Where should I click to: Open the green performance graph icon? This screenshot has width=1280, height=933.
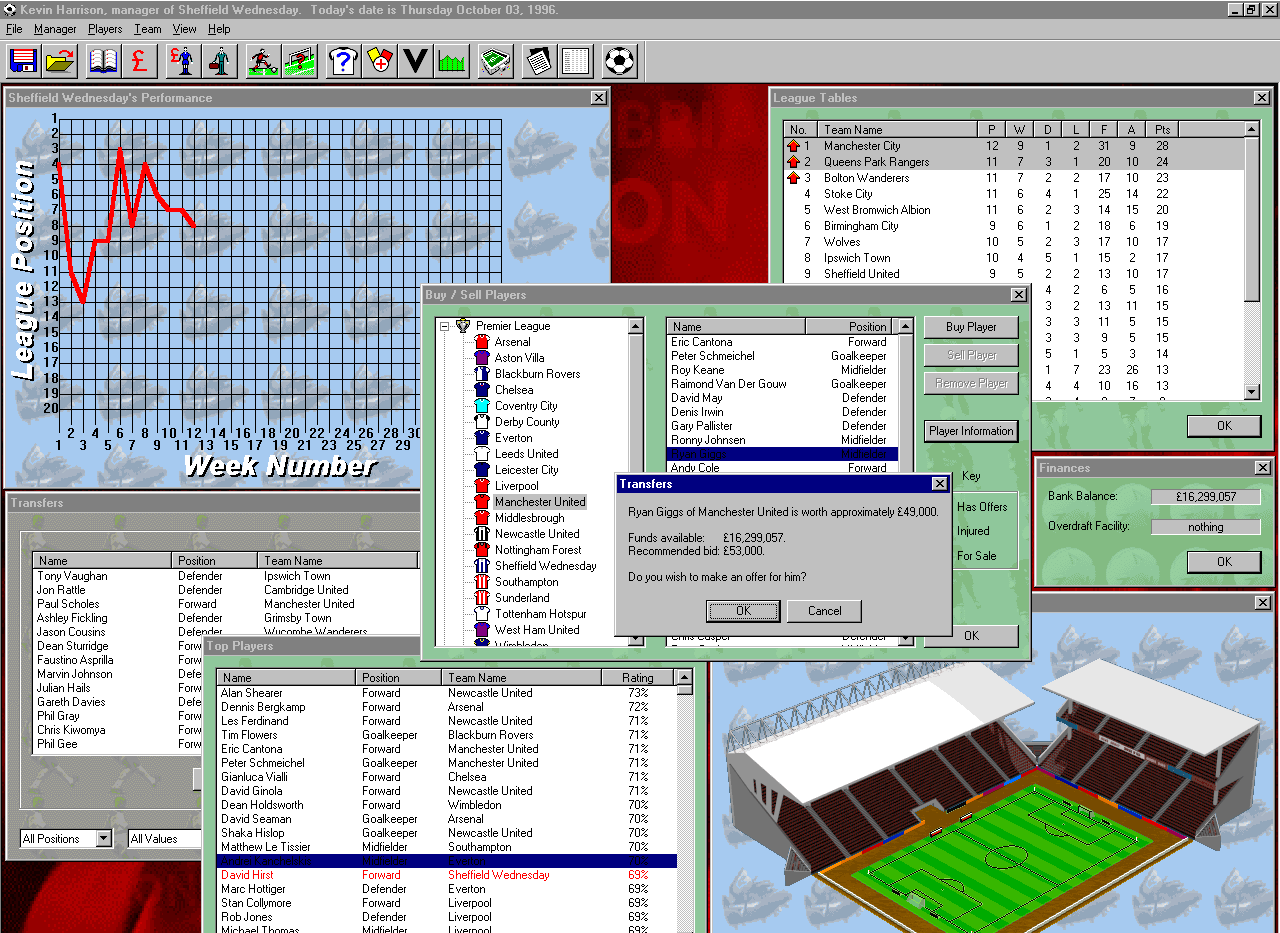pos(452,61)
